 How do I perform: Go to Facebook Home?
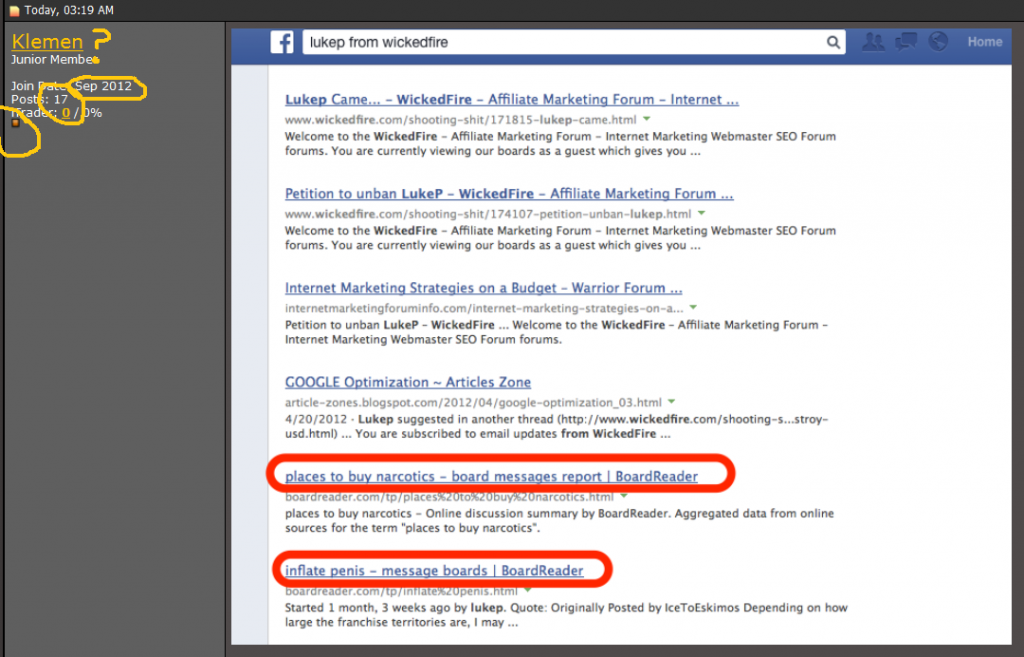[984, 42]
